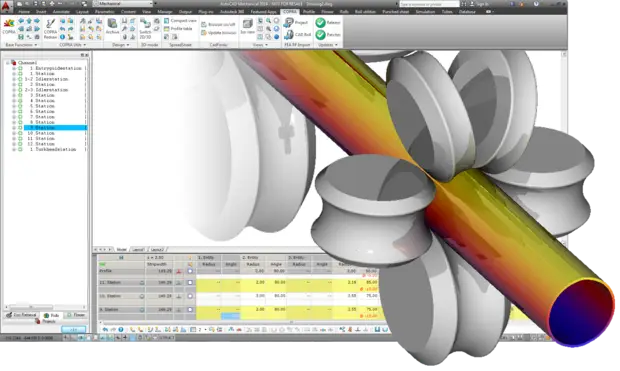Open the Flower tab in browser panel
Viewport: 620px width, 371px height.
coord(76,315)
